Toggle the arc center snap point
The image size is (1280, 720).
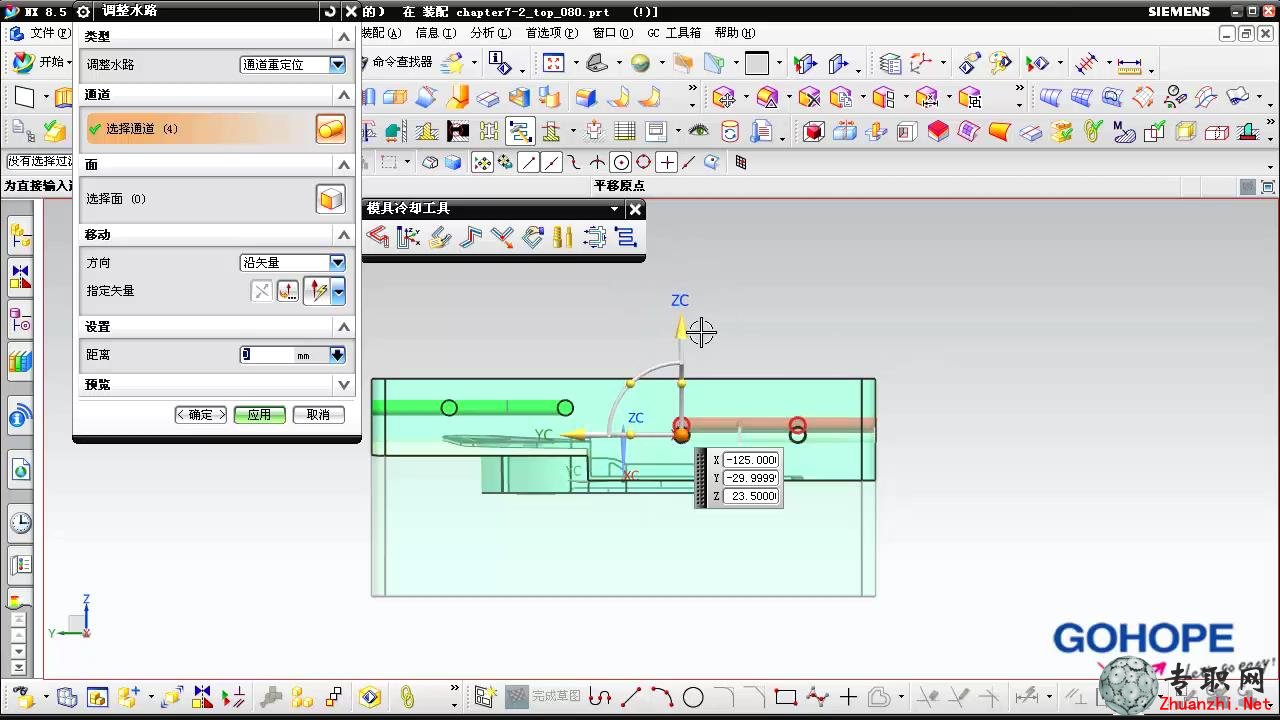click(621, 162)
